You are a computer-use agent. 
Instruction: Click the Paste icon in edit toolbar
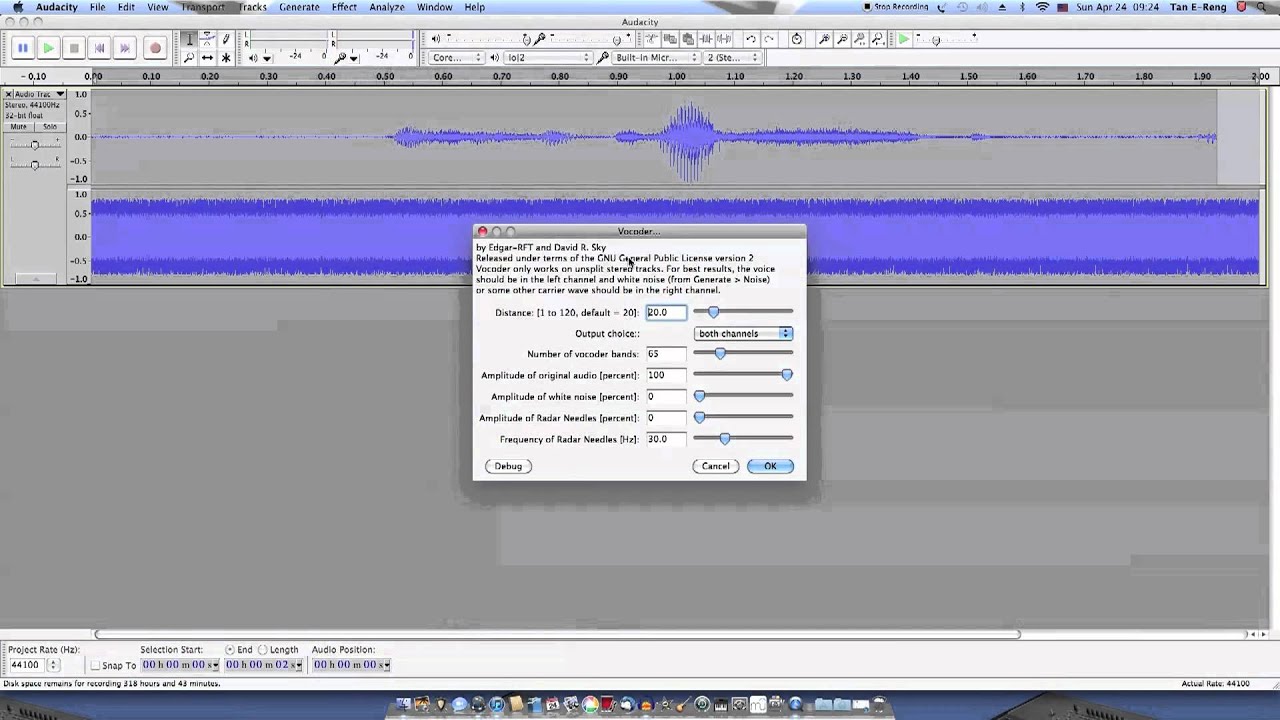click(x=688, y=39)
